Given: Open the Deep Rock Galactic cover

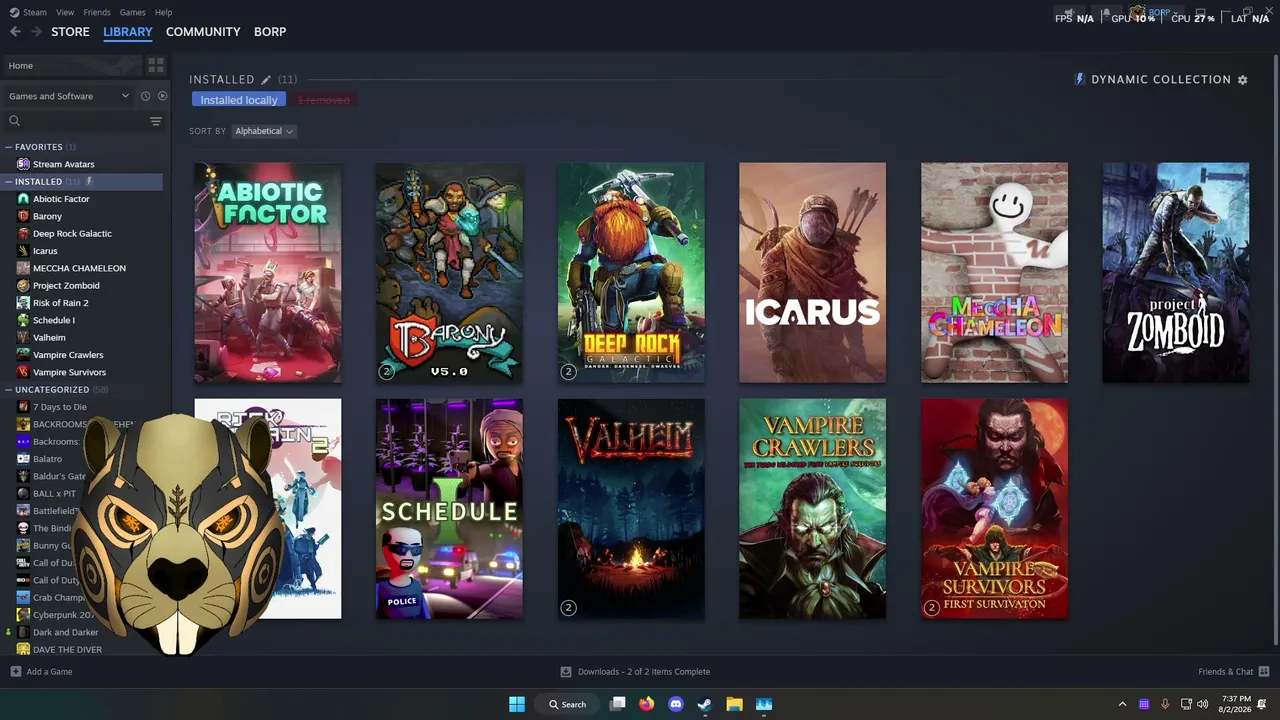Looking at the screenshot, I should point(631,273).
